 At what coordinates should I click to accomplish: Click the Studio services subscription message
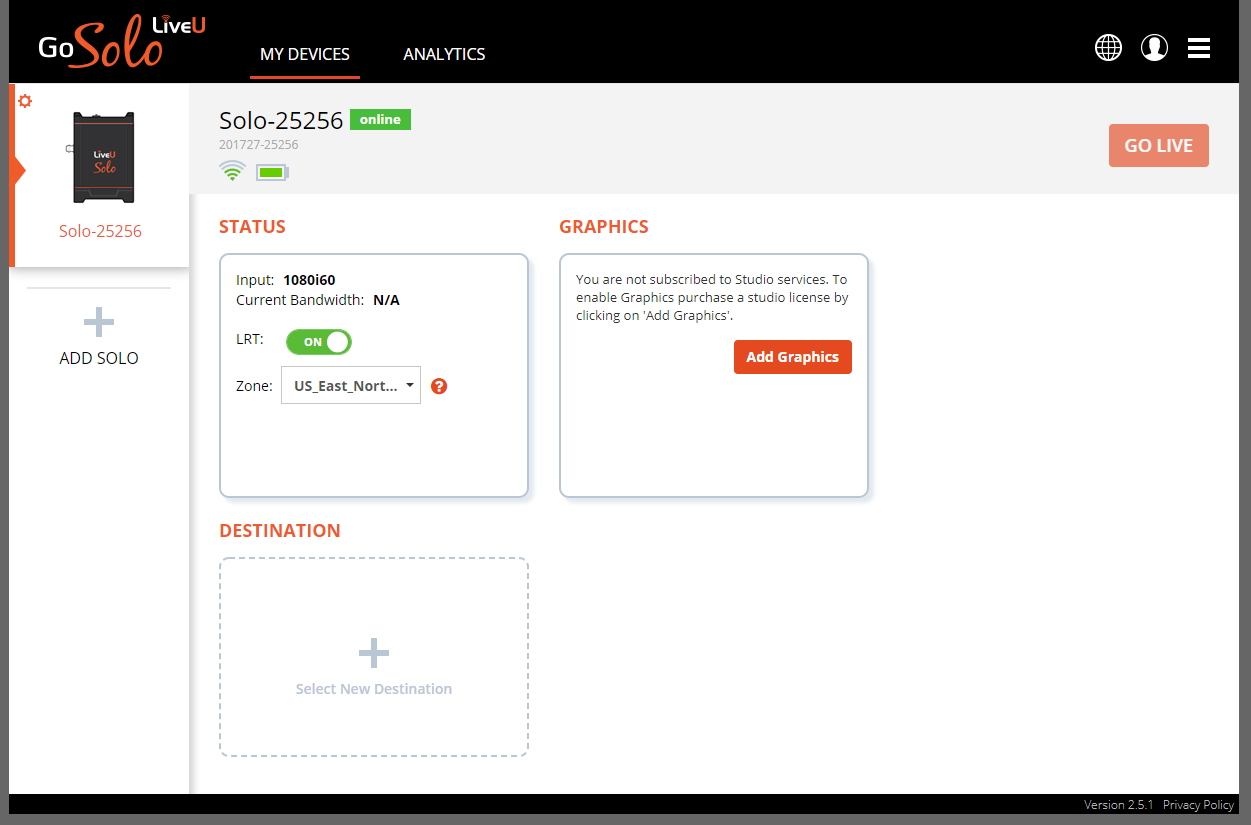click(712, 298)
